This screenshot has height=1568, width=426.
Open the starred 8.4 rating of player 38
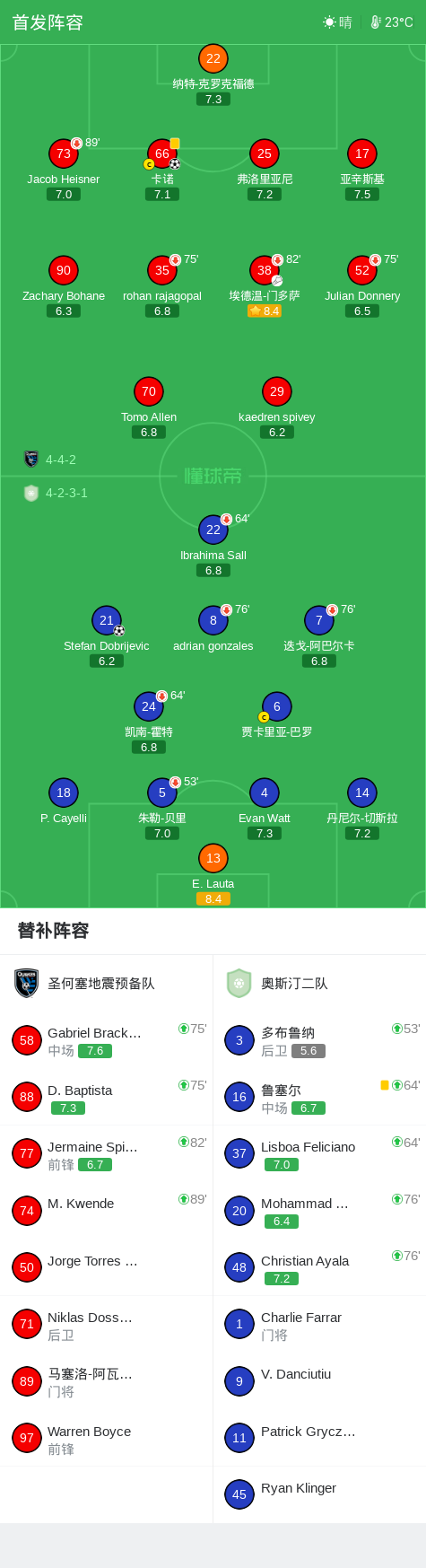coord(265,311)
